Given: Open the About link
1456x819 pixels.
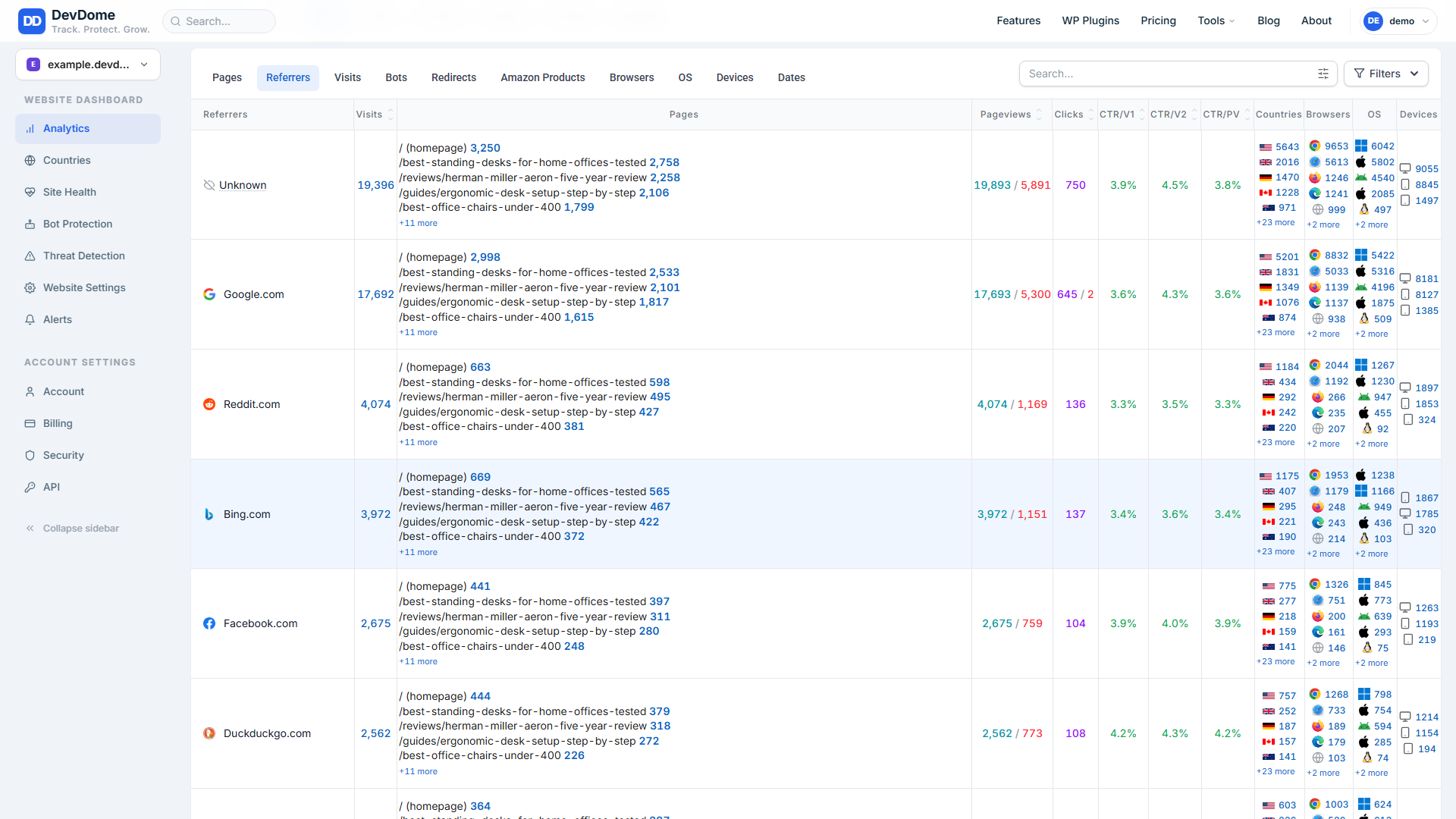Looking at the screenshot, I should click(1316, 21).
